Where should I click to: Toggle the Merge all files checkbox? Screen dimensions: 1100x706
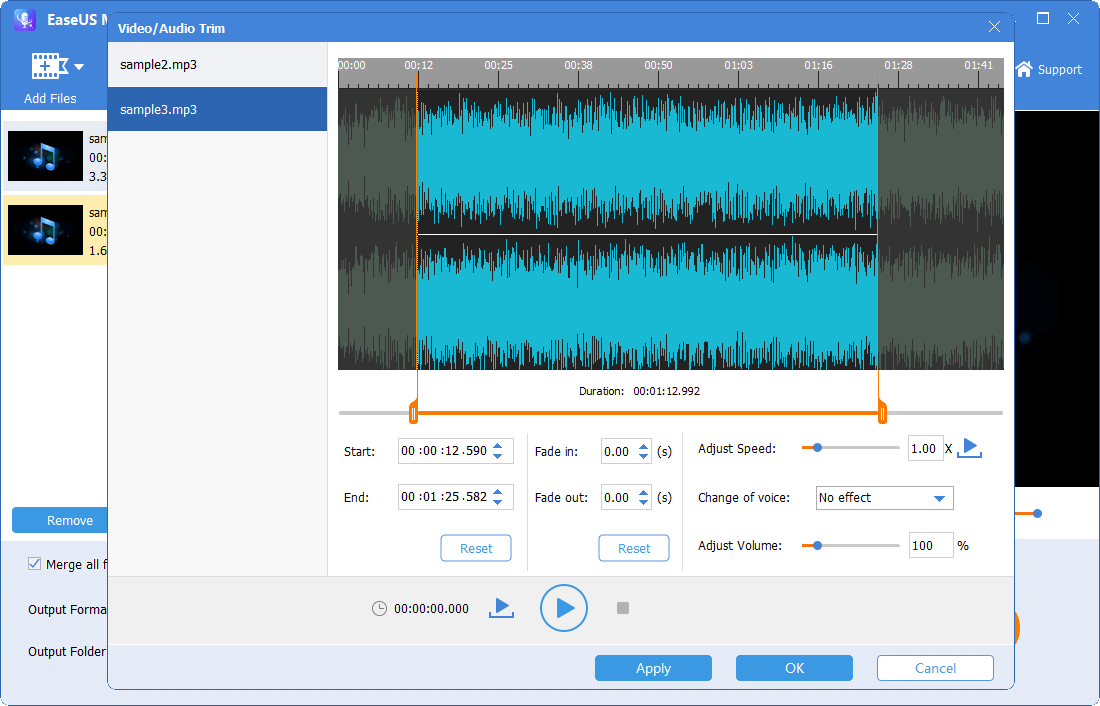pyautogui.click(x=35, y=565)
